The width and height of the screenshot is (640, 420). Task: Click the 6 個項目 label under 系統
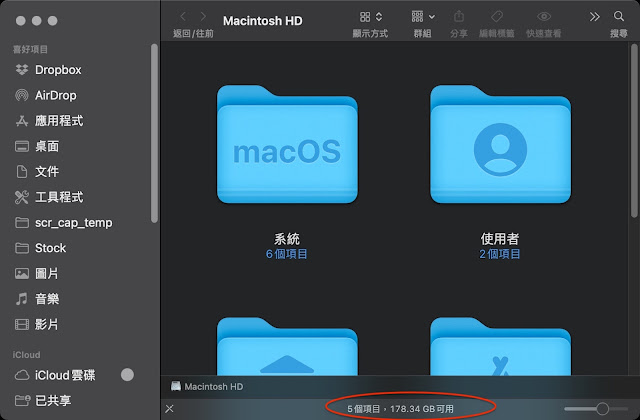(x=287, y=254)
